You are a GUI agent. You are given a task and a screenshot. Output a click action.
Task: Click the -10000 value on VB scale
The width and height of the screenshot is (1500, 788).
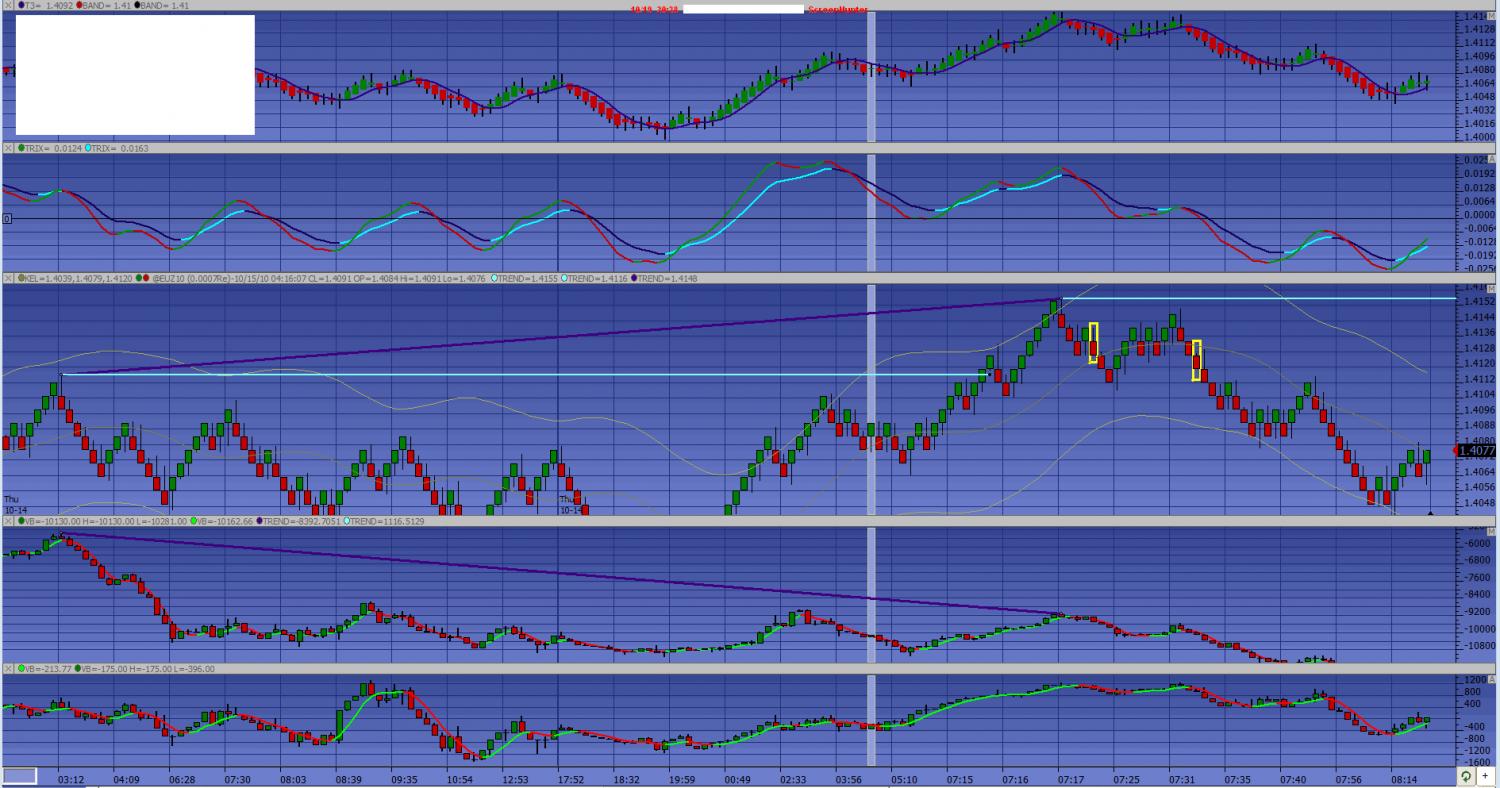click(1481, 629)
